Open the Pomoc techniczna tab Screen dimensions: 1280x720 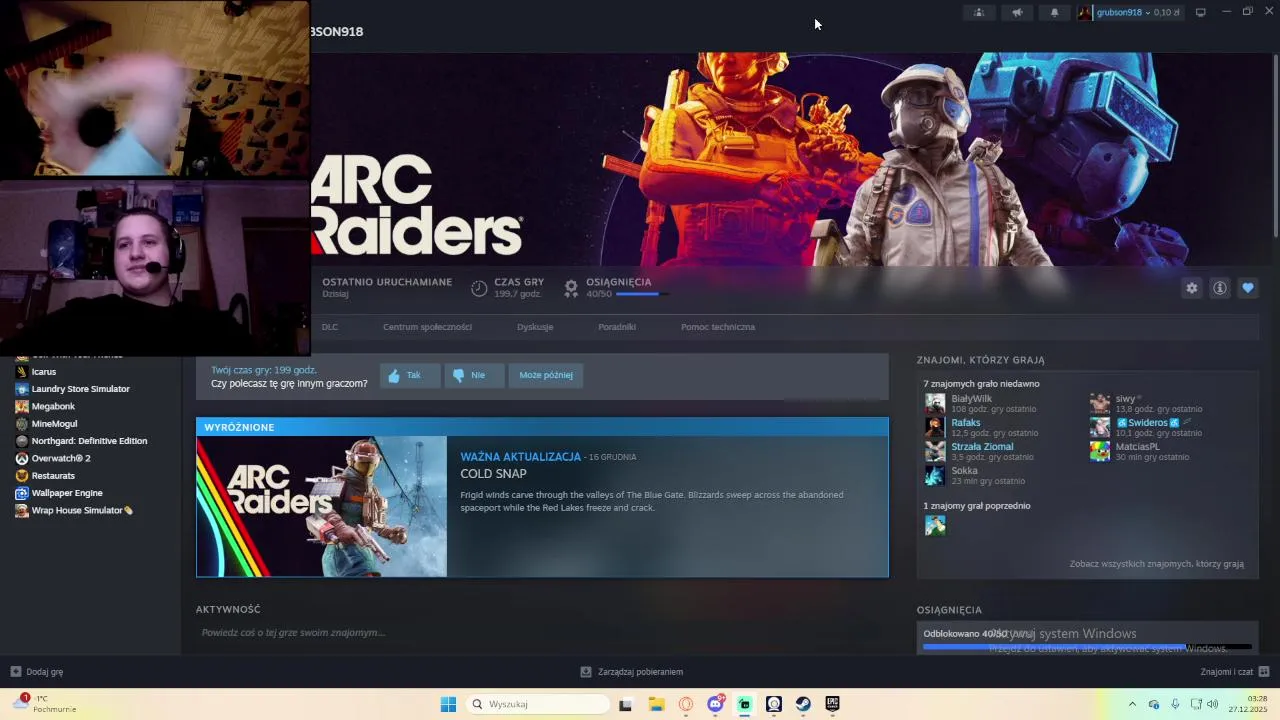(x=718, y=327)
